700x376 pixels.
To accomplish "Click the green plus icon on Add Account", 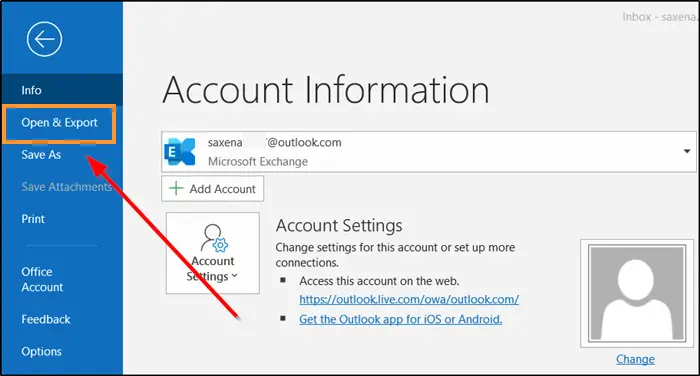I will [x=176, y=188].
